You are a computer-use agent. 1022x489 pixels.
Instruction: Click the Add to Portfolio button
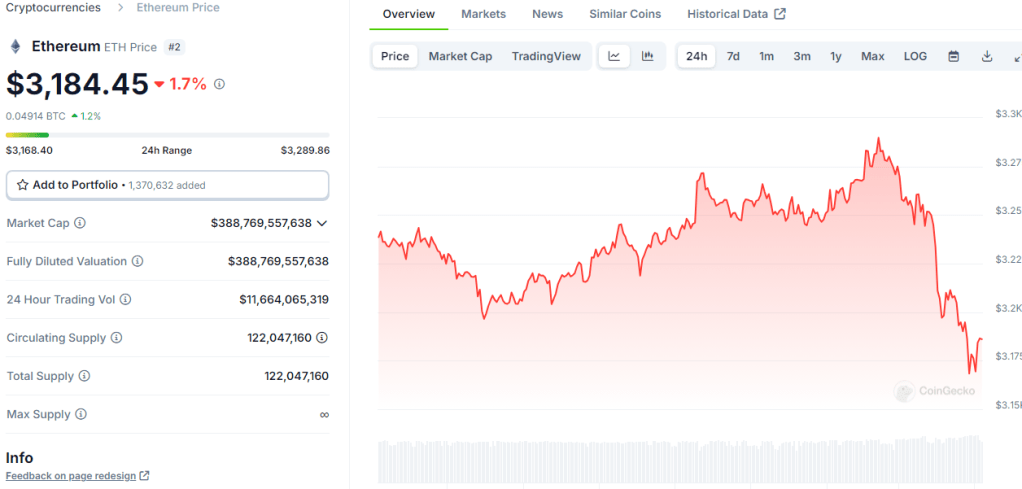[x=167, y=185]
